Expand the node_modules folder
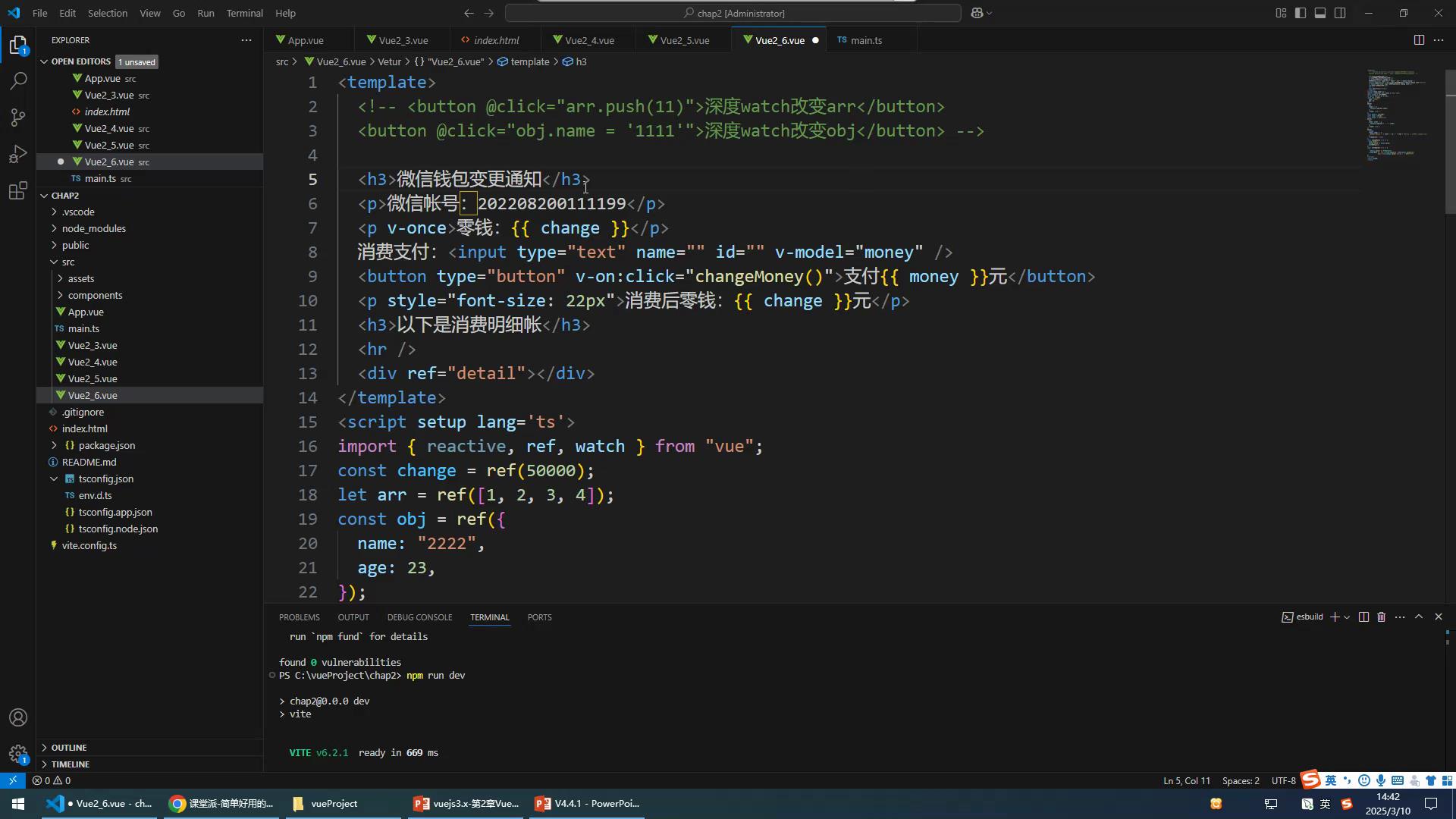This screenshot has width=1456, height=819. (93, 228)
